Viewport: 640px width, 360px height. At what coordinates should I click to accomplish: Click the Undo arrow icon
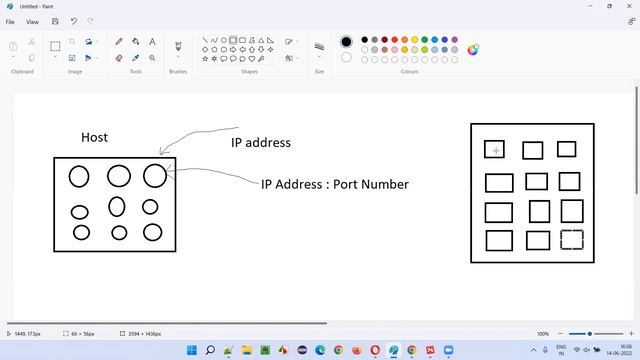[73, 22]
